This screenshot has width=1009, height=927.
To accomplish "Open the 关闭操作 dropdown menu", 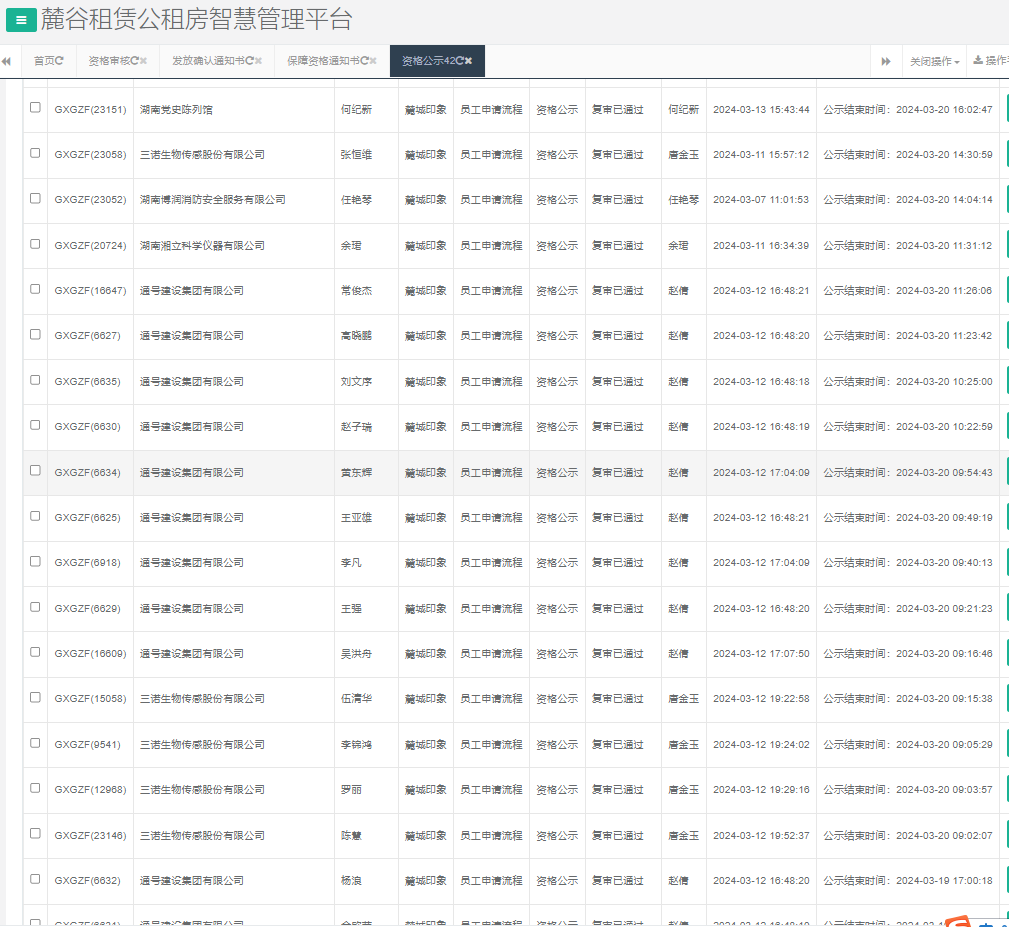I will tap(934, 61).
